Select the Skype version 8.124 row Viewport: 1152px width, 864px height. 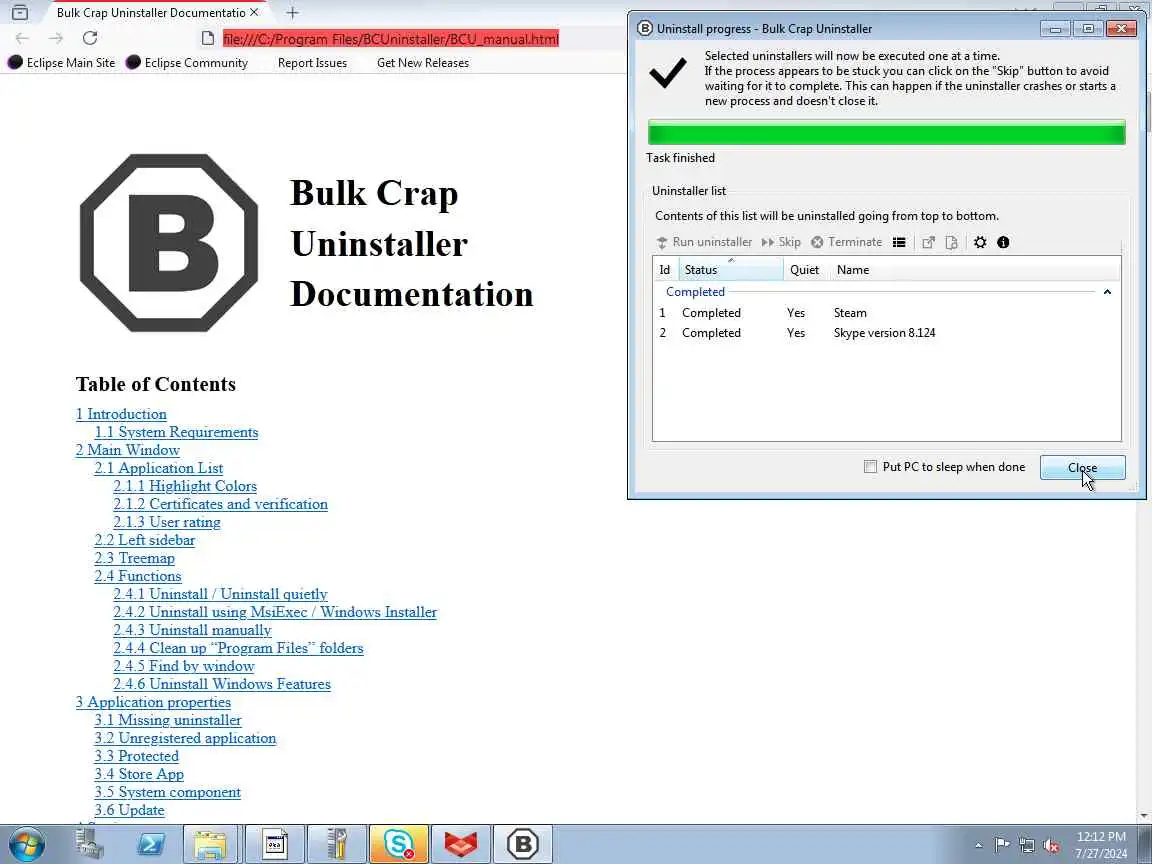pyautogui.click(x=887, y=333)
